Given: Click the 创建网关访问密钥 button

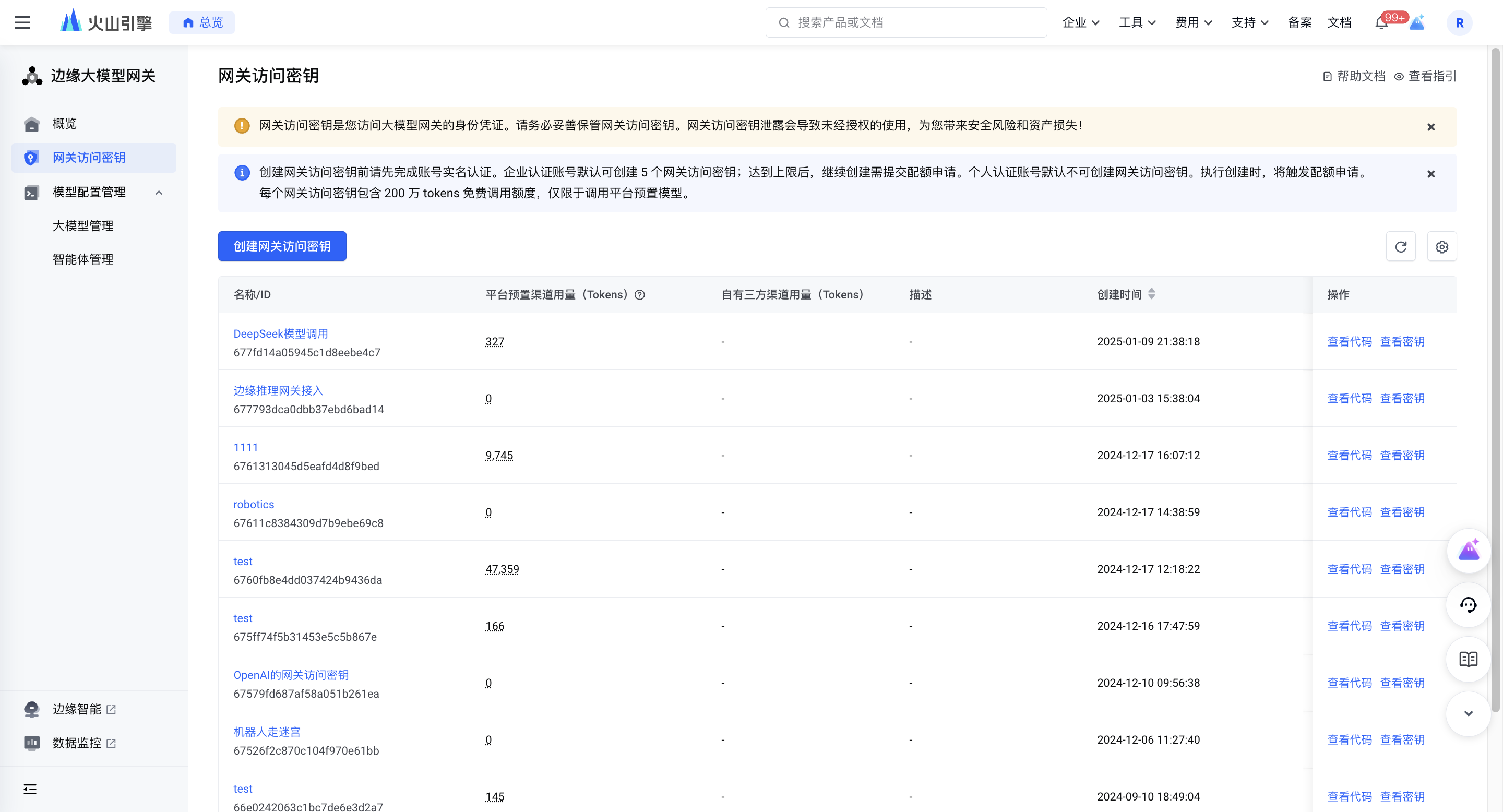Looking at the screenshot, I should [282, 246].
